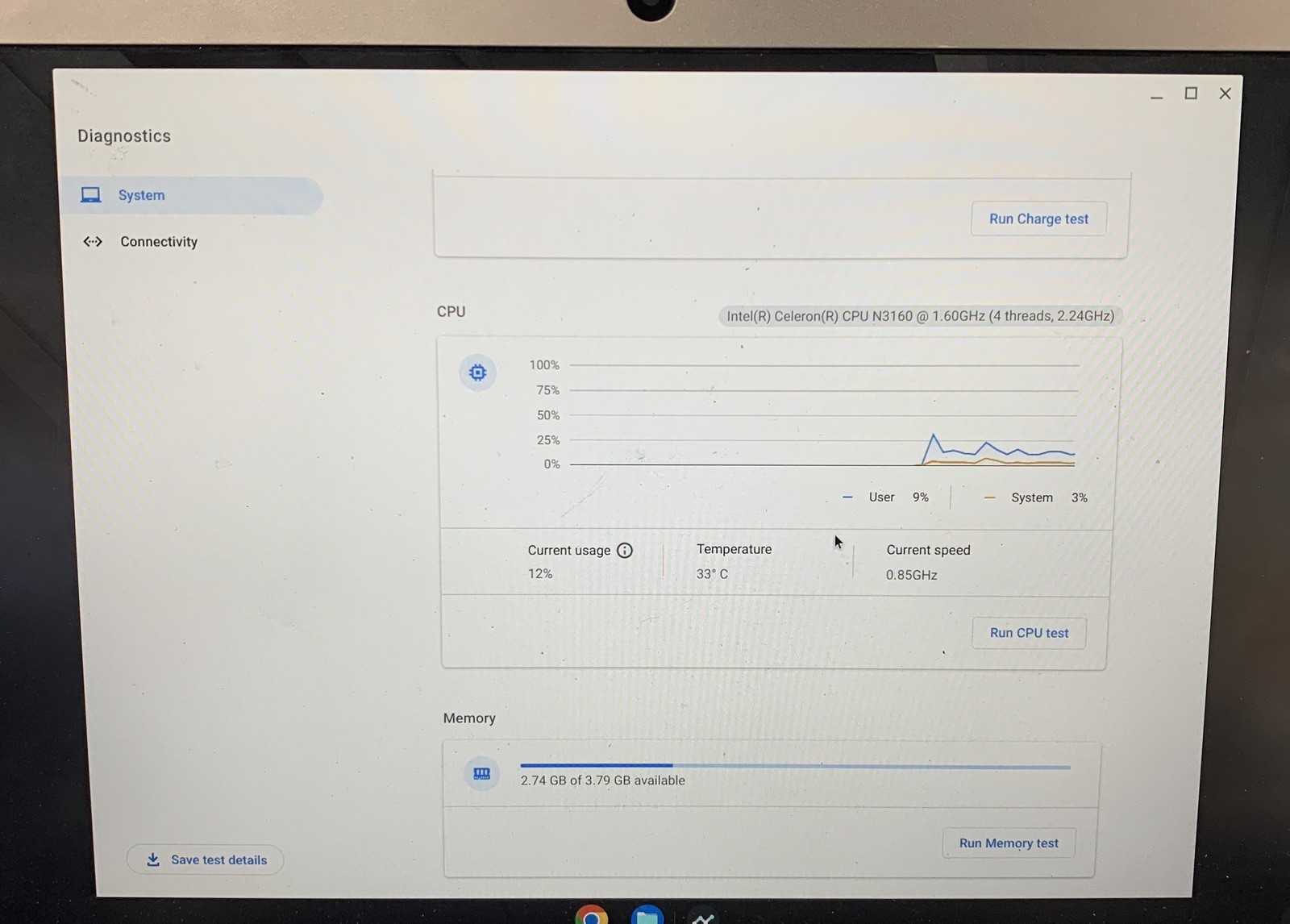
Task: Close the Diagnostics window
Action: point(1225,94)
